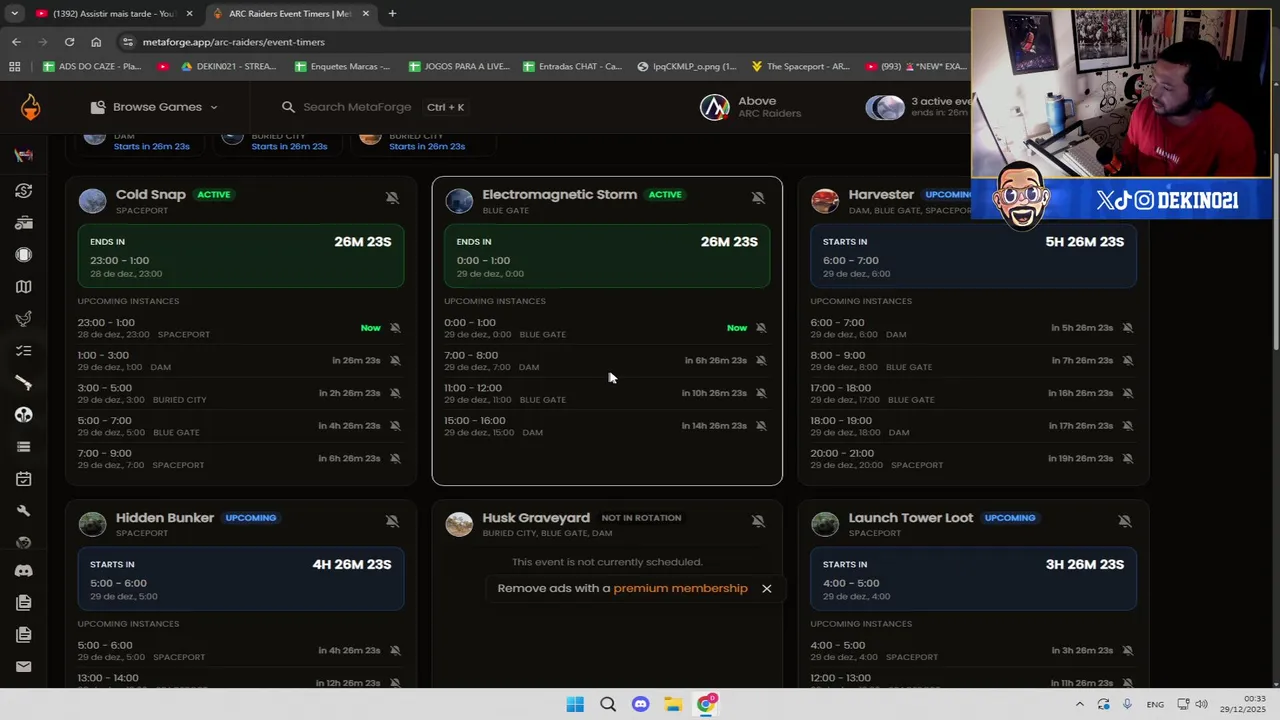Open MetaForge flame logo home
The image size is (1280, 720).
coord(30,107)
